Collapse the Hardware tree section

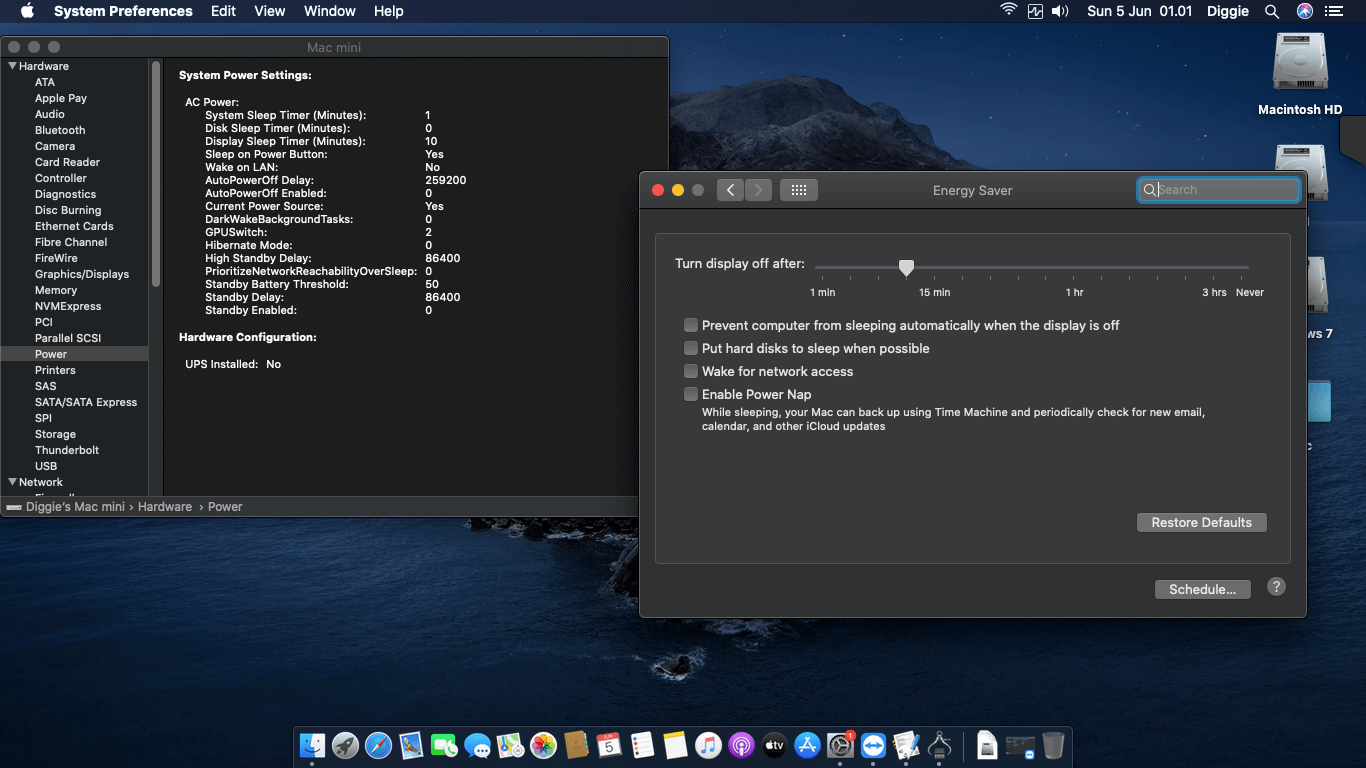12,66
